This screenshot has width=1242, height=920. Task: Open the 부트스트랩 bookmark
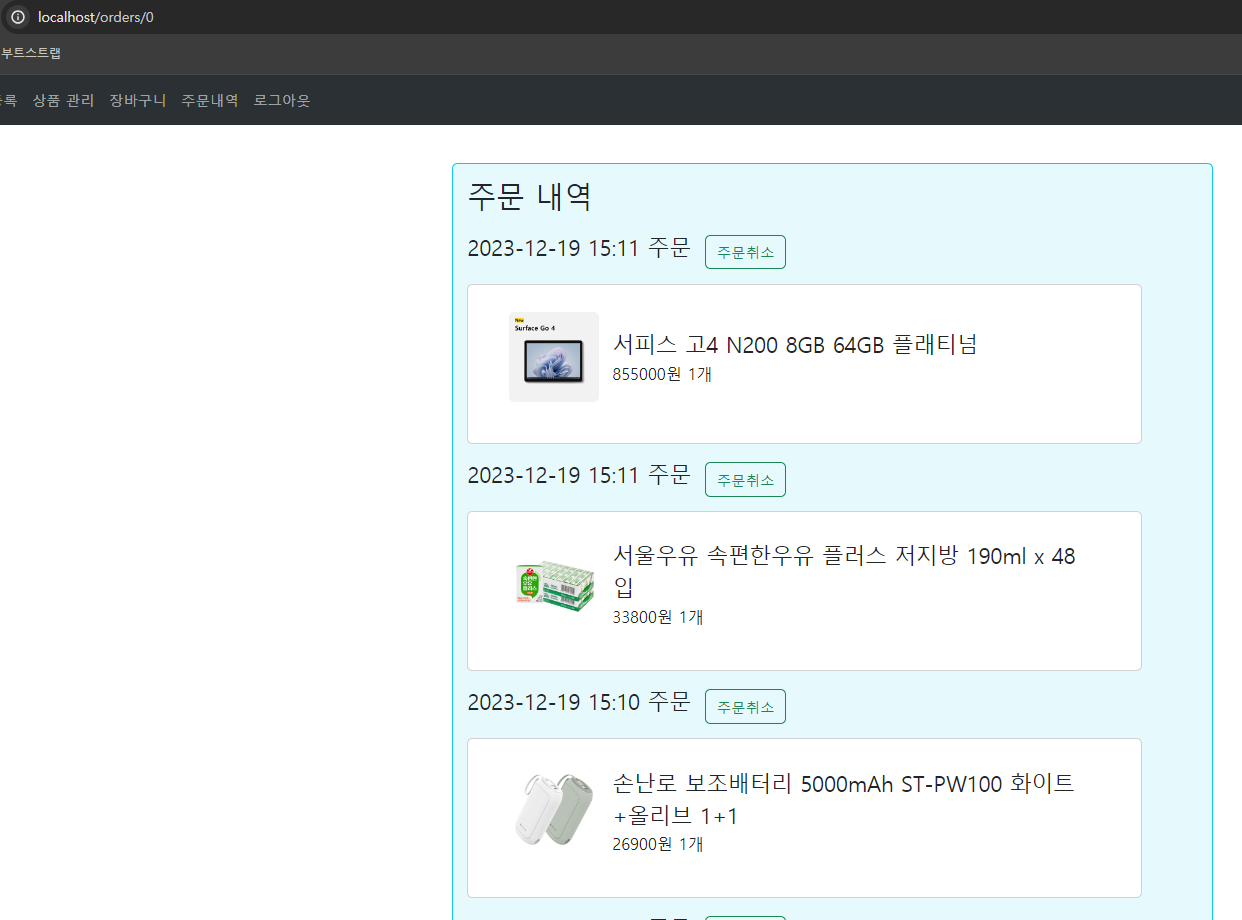tap(30, 53)
